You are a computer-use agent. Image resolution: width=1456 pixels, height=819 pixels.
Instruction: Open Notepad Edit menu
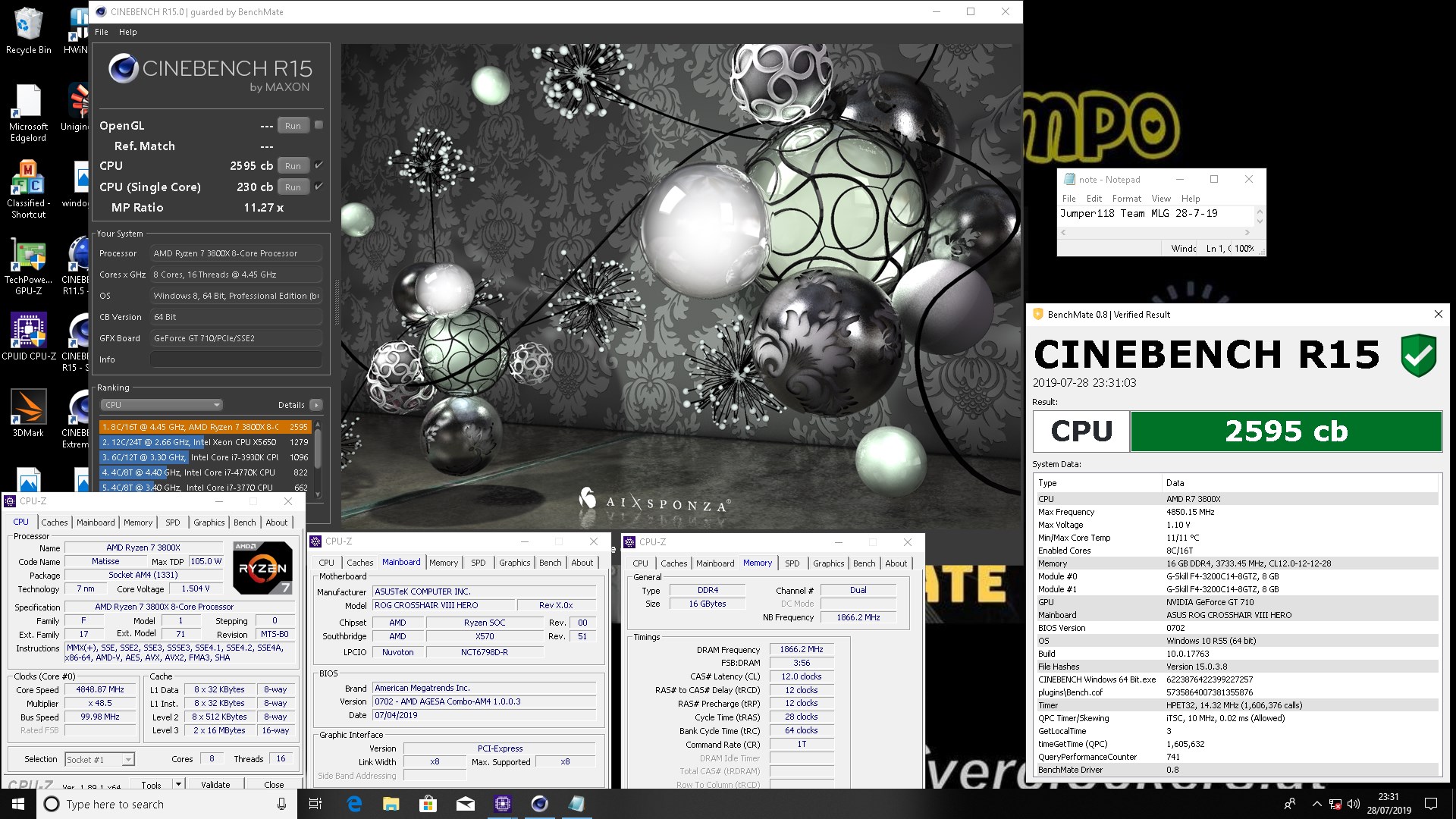1094,199
